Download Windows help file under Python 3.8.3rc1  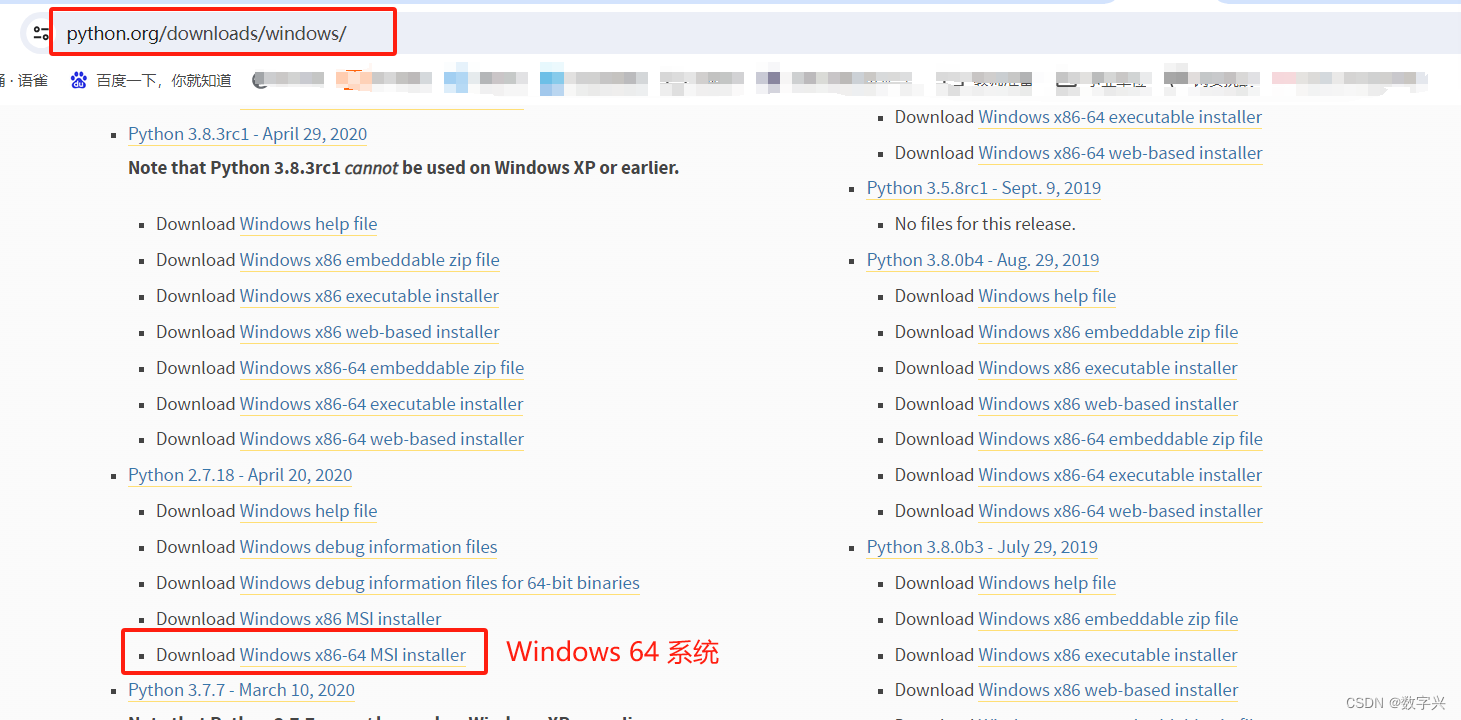309,224
